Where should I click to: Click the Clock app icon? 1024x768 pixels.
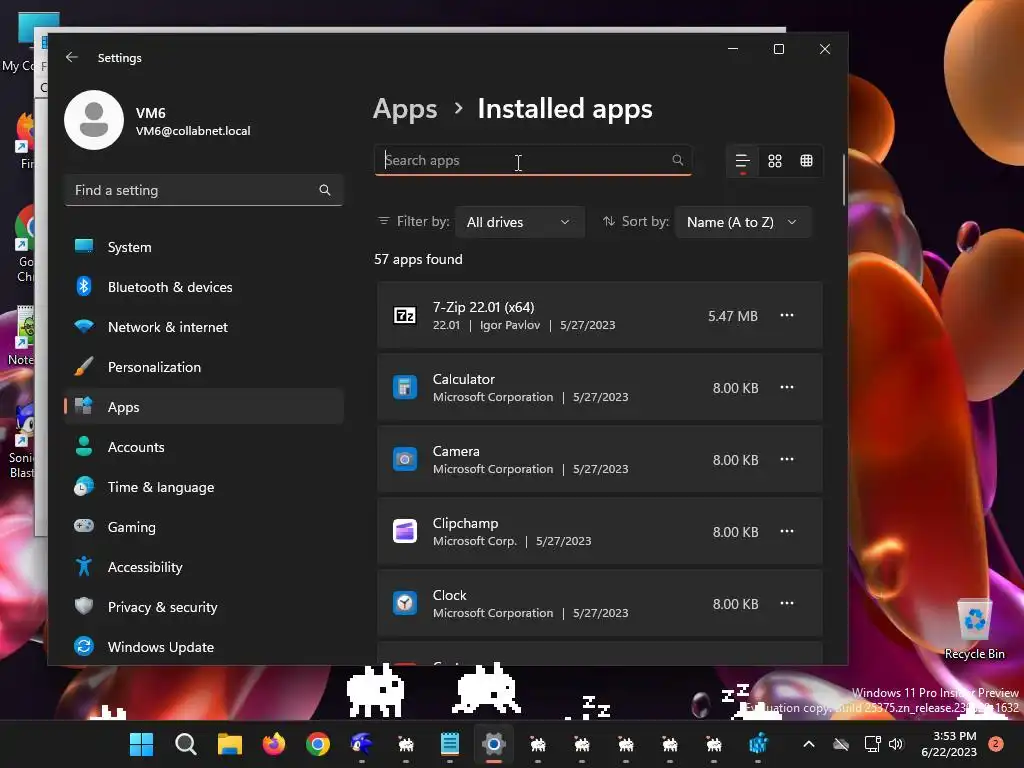point(405,603)
